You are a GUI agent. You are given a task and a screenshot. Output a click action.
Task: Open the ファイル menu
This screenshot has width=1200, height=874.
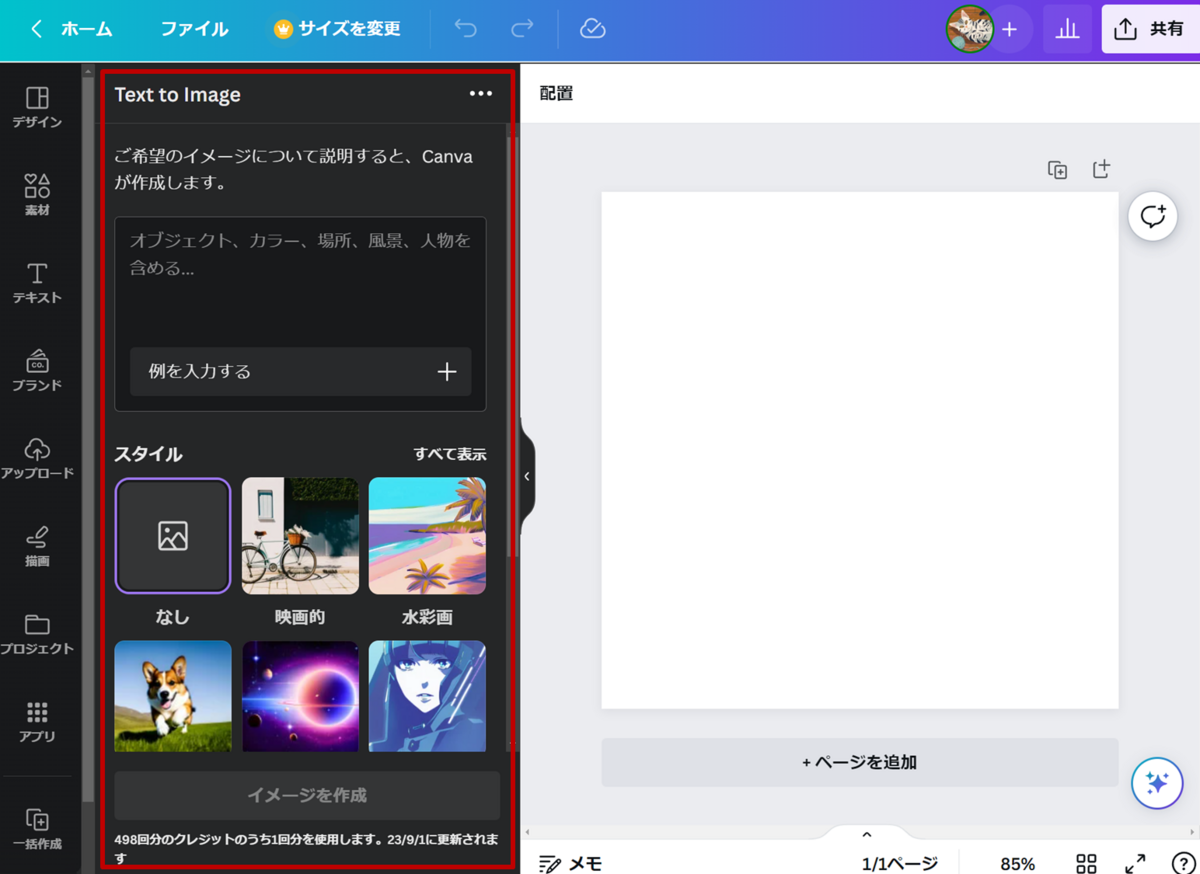tap(194, 29)
